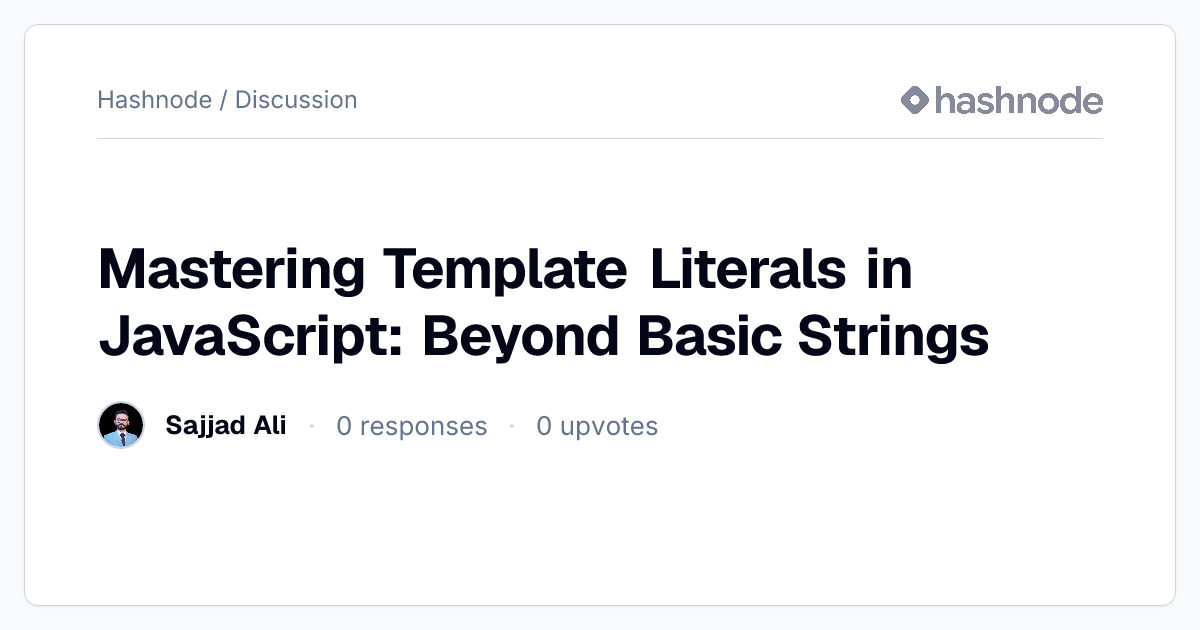The width and height of the screenshot is (1200, 630).
Task: Click the dot between responses and upvotes
Action: click(512, 427)
